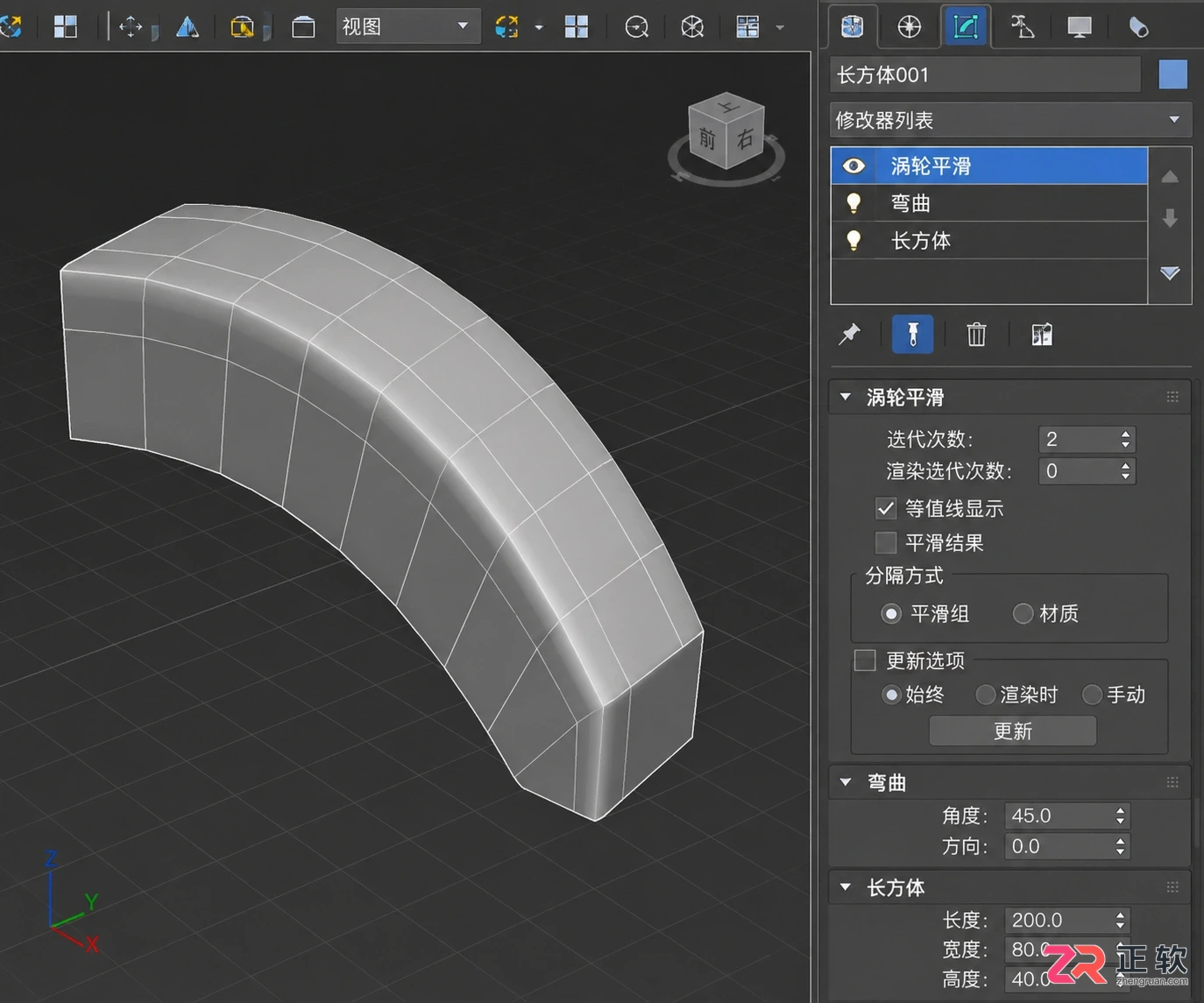
Task: Click the stack scroll up arrow
Action: (x=1170, y=177)
